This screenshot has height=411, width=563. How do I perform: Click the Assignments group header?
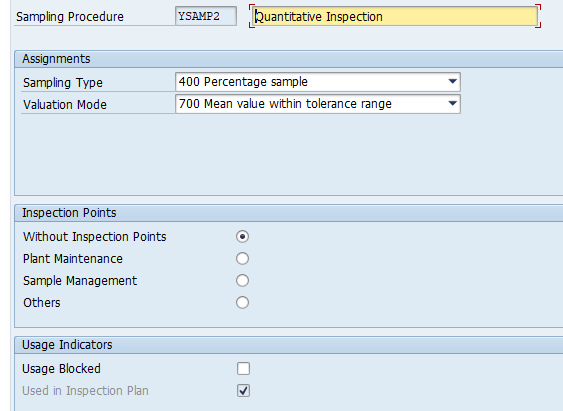pyautogui.click(x=56, y=59)
